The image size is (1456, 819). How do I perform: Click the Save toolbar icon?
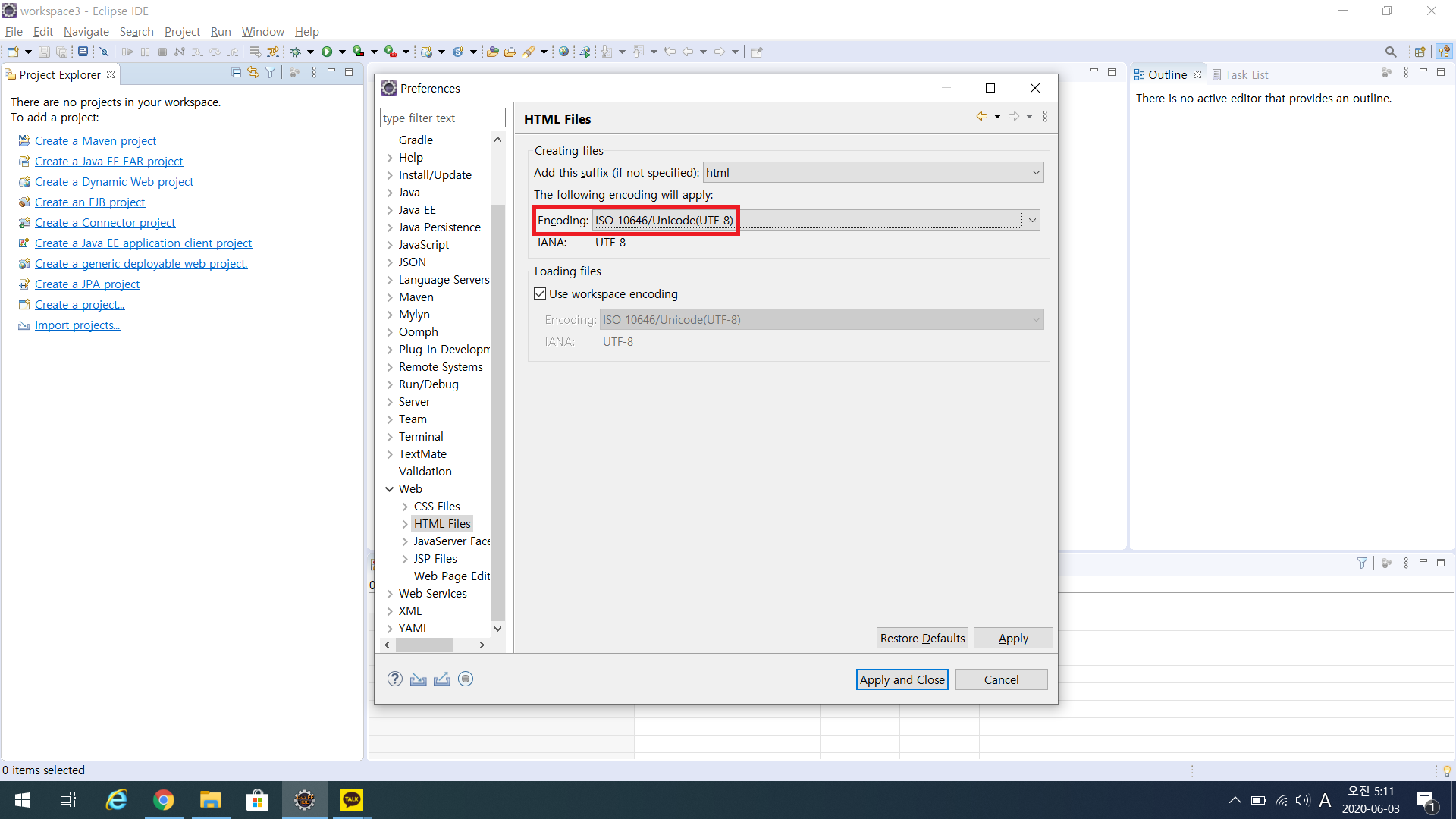tap(44, 52)
